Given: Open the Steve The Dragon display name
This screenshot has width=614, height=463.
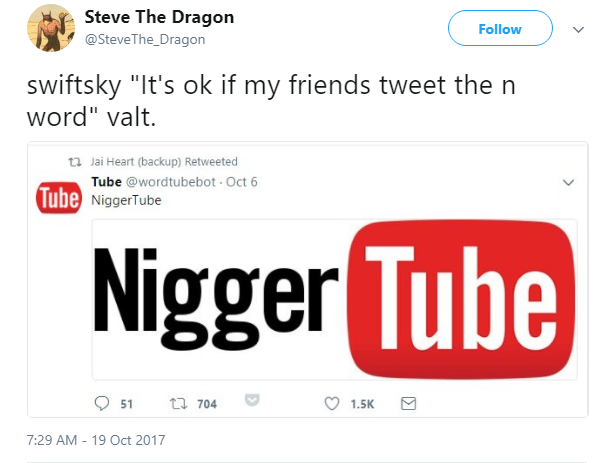Looking at the screenshot, I should point(159,17).
